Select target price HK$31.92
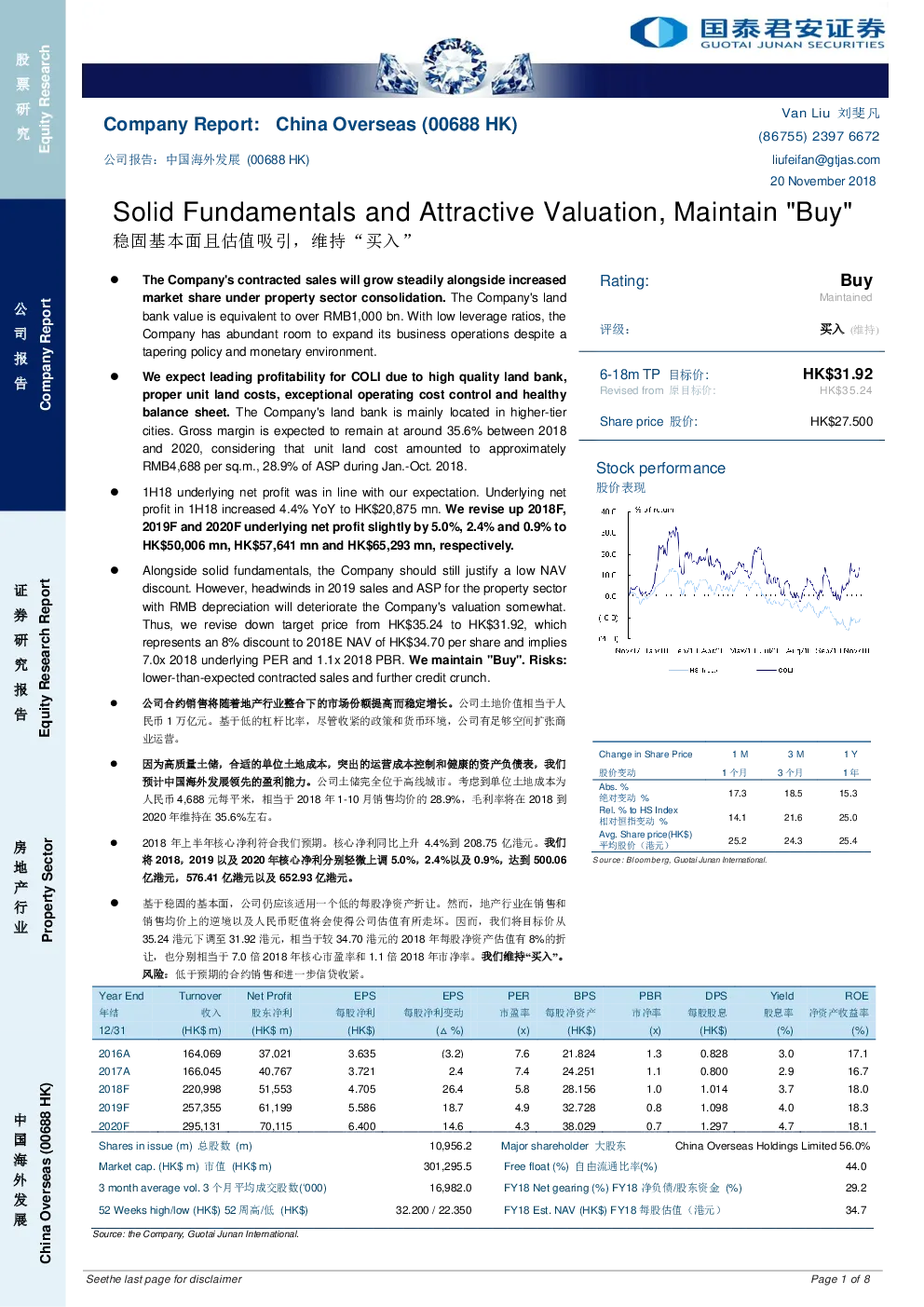Screen dimensions: 924x1307 [837, 374]
